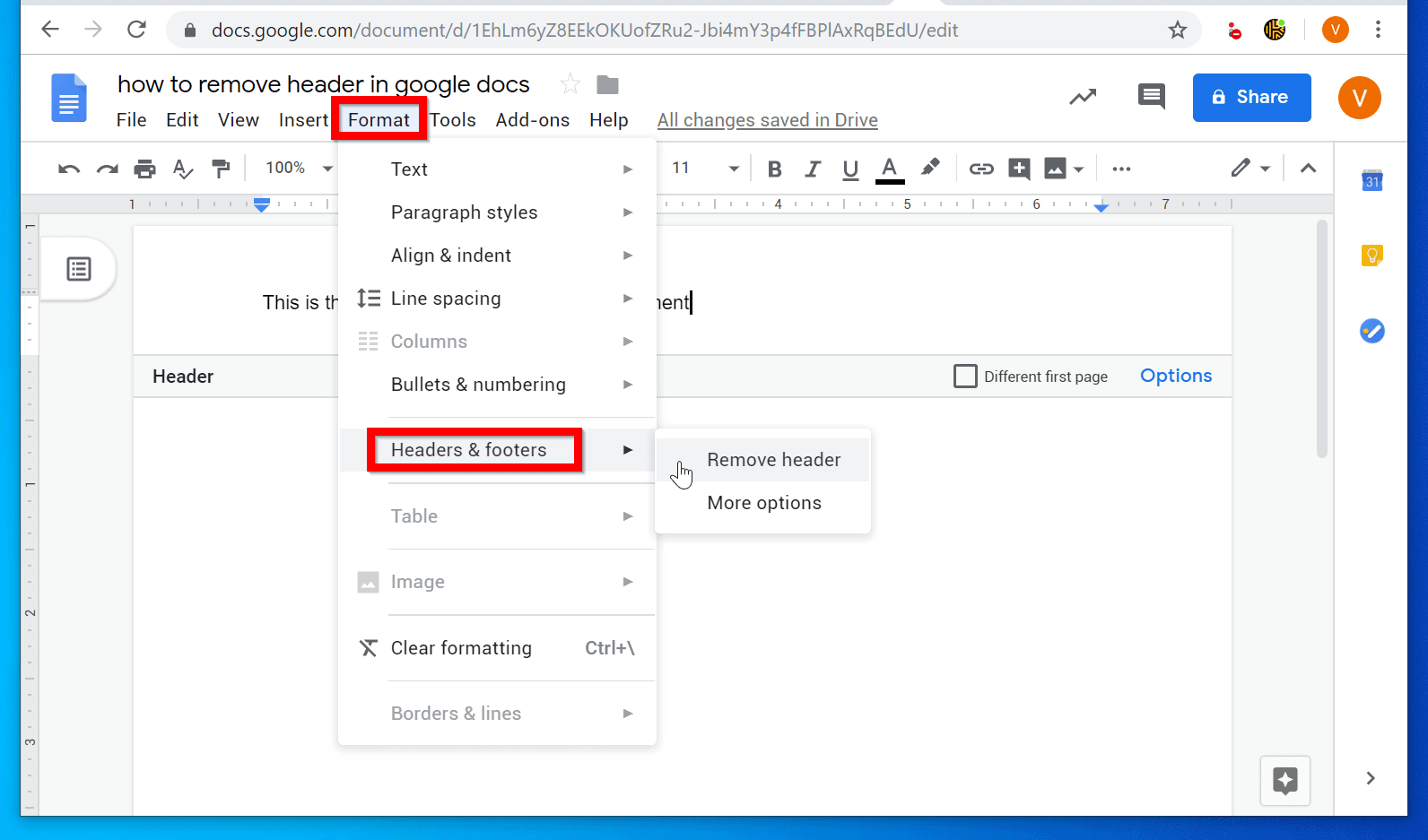Viewport: 1428px width, 840px height.
Task: Open the Insert menu
Action: pyautogui.click(x=303, y=120)
